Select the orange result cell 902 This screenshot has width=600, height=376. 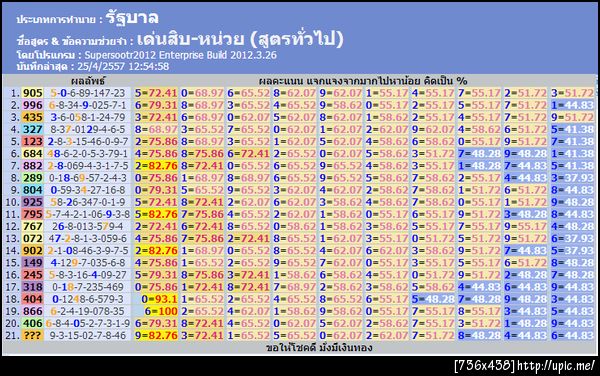tap(32, 251)
